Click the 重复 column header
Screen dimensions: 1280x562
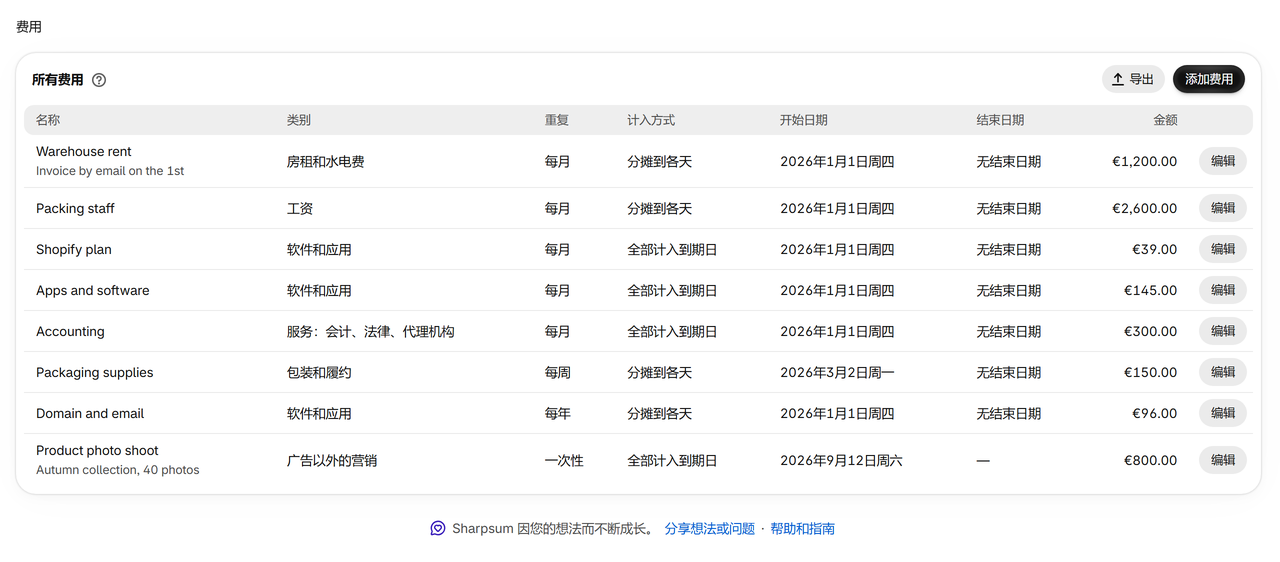[557, 120]
